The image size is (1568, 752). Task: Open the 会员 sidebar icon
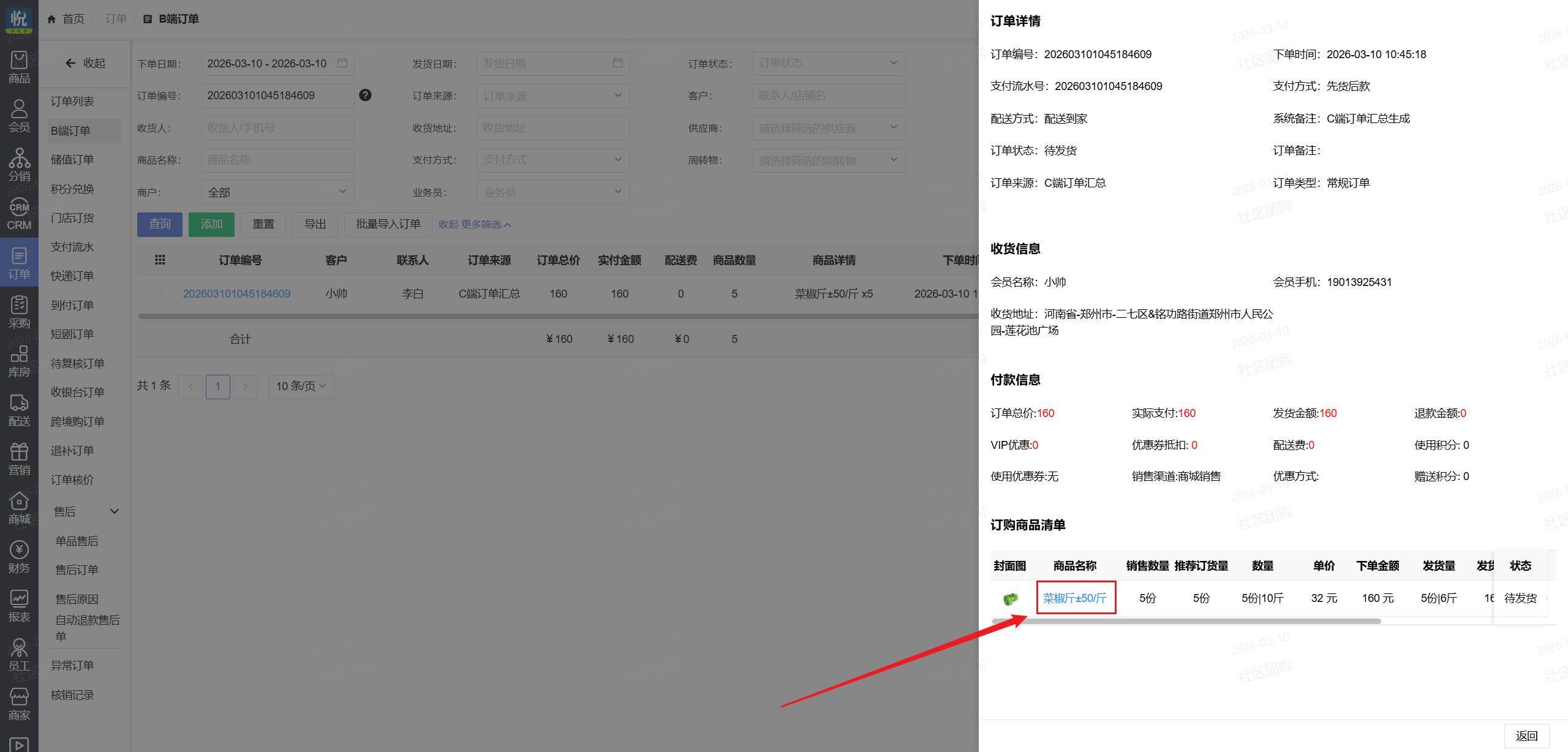[x=19, y=116]
